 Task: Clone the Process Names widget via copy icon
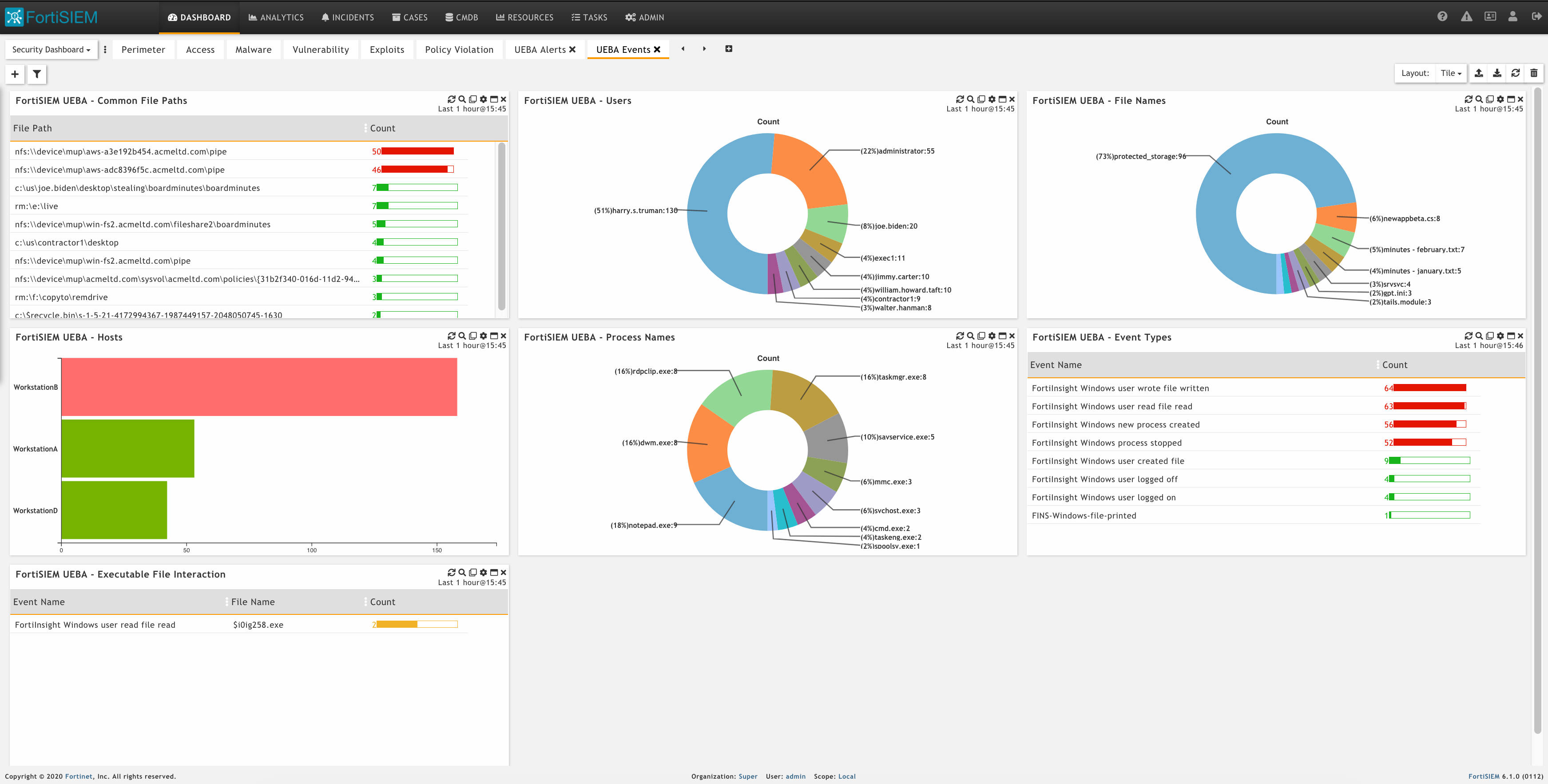tap(981, 336)
